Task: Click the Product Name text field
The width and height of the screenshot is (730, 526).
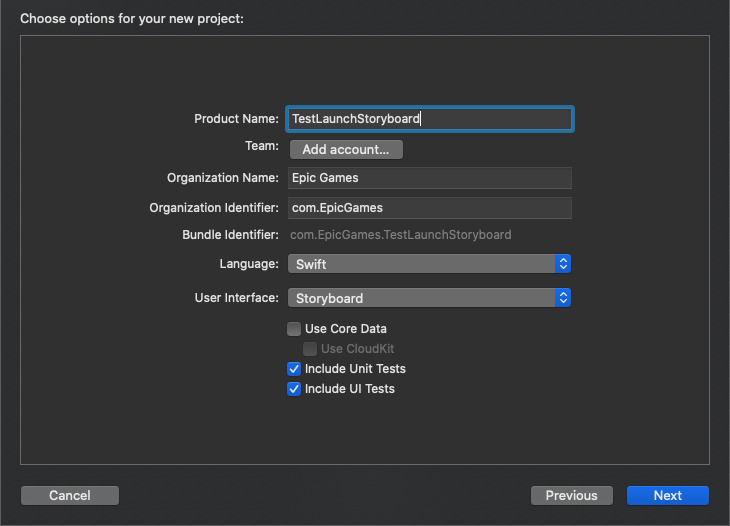Action: [x=429, y=119]
